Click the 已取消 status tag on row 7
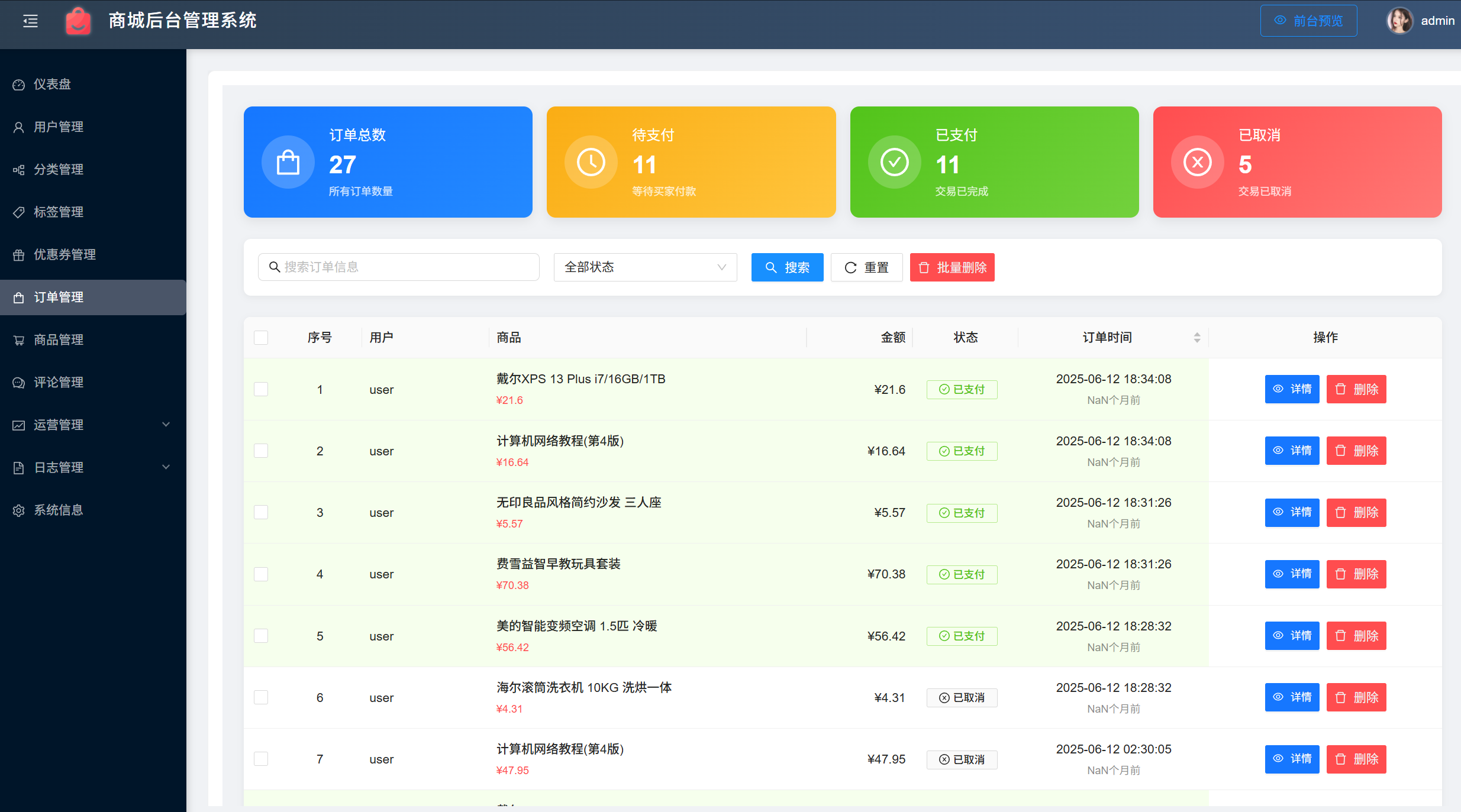The height and width of the screenshot is (812, 1461). point(962,759)
